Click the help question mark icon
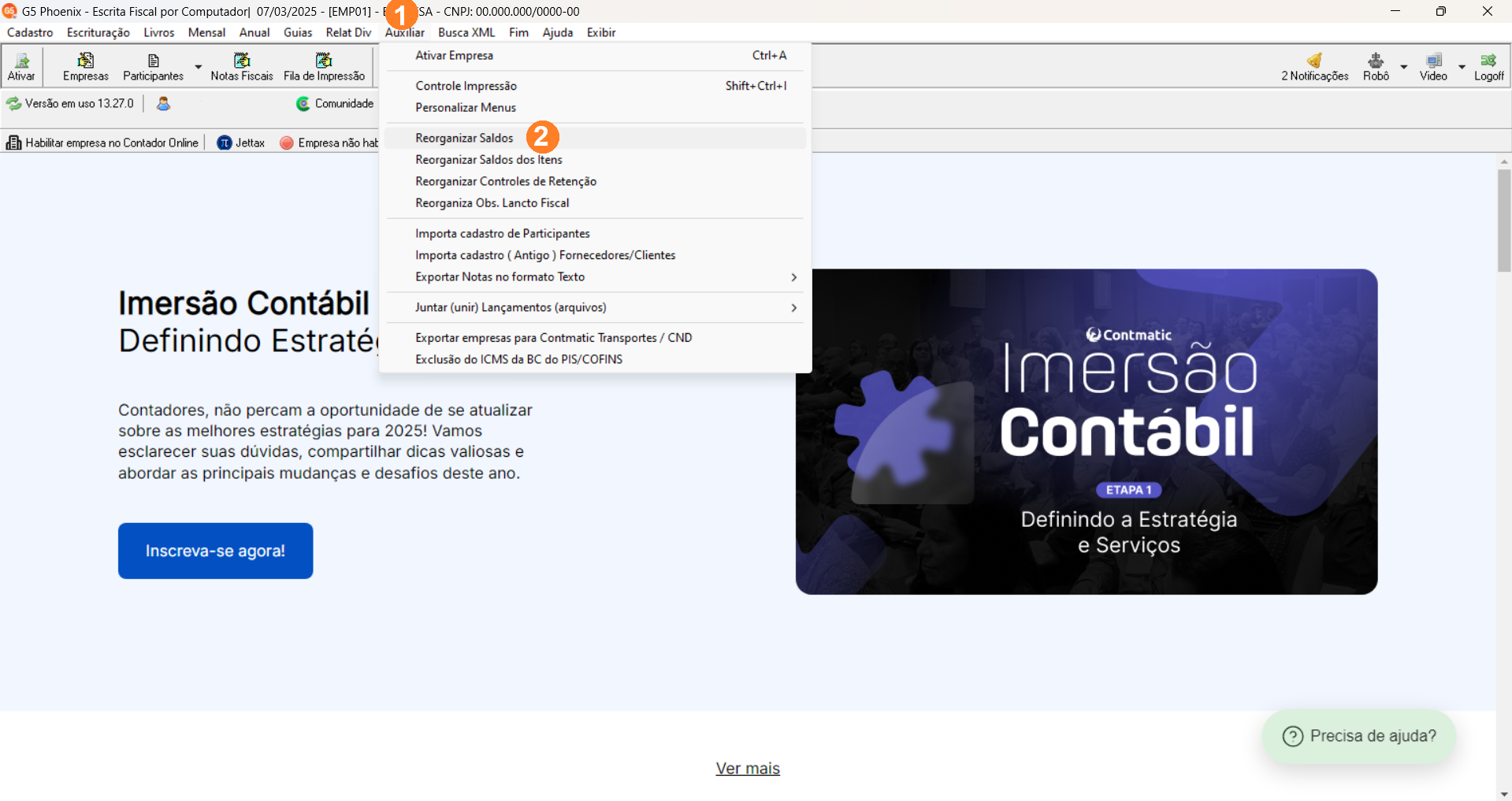 (1293, 736)
